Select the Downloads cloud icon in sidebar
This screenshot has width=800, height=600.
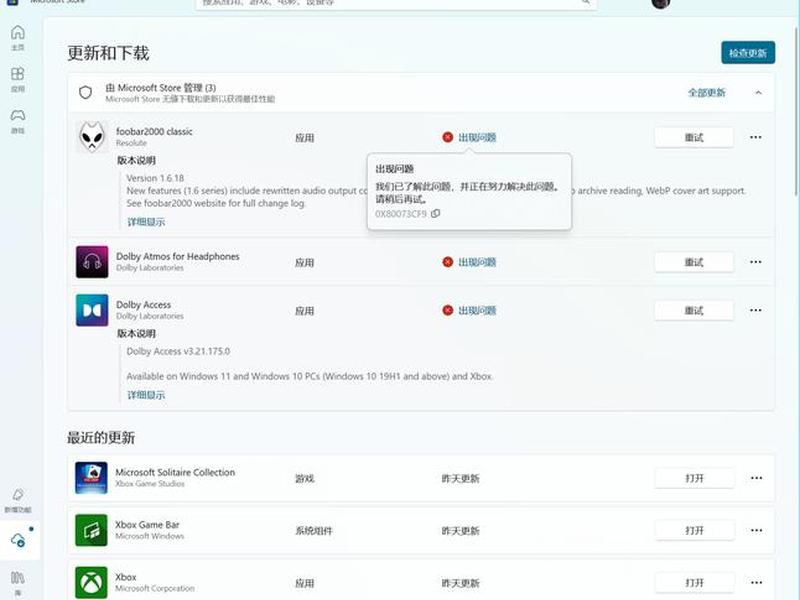click(x=18, y=540)
